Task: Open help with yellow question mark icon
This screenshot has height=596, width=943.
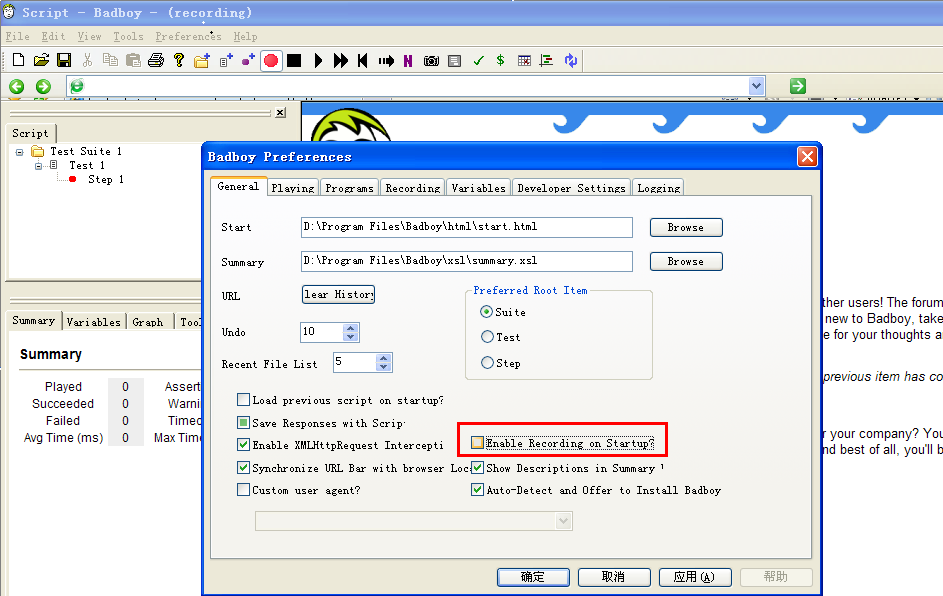Action: (179, 60)
